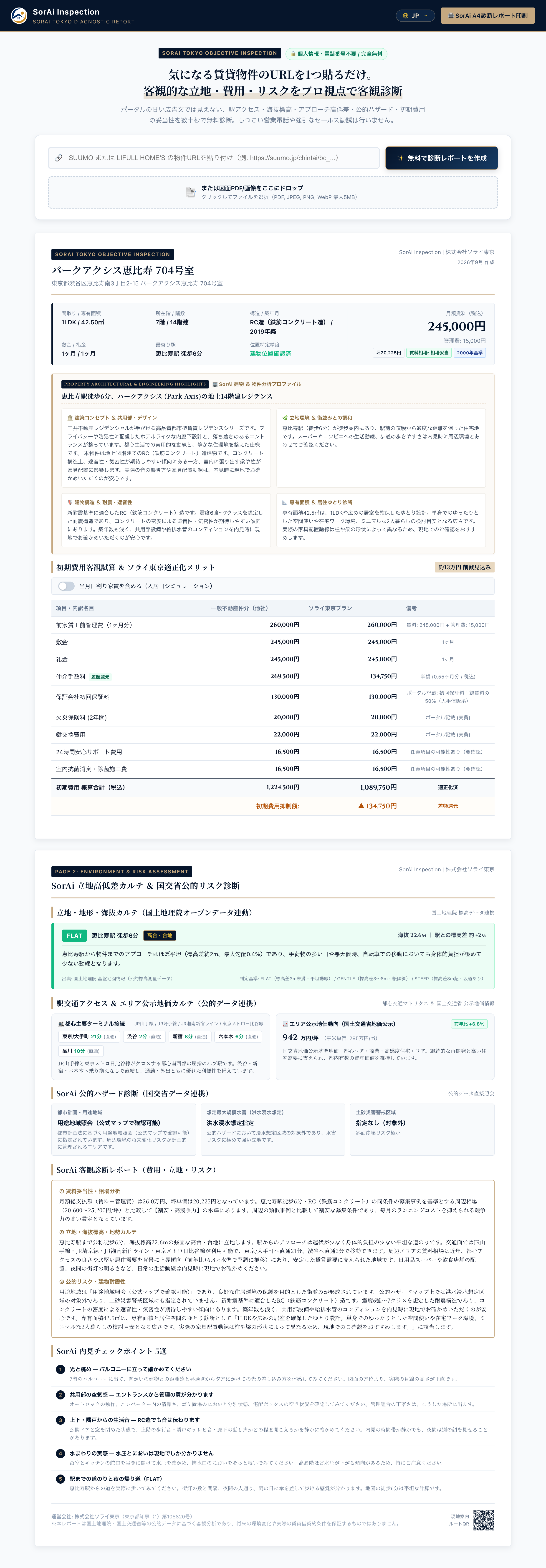Click the 都心主要ターミナル接続 train icon
Viewport: 546px width, 1568px height.
61,1024
